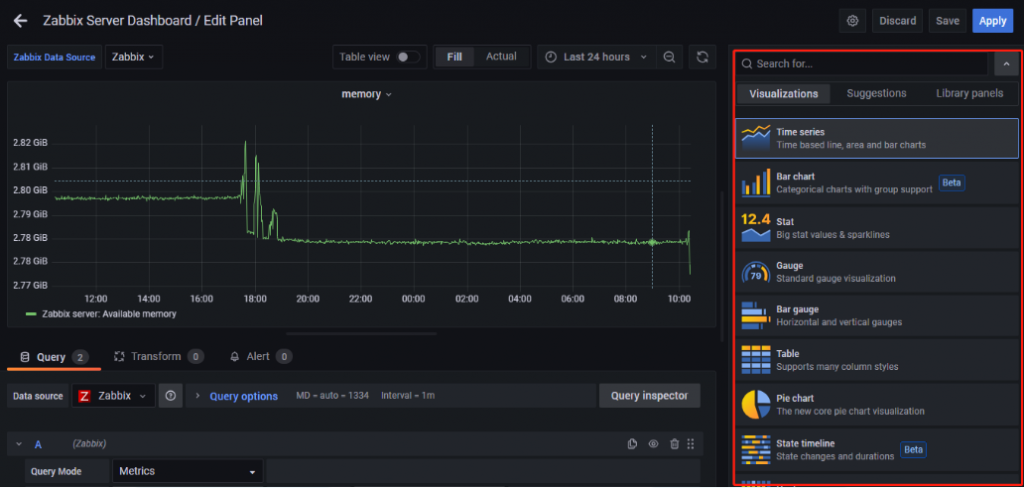This screenshot has width=1024, height=488.
Task: Click the vertical scrollbar beside the graph panel
Action: point(721,266)
